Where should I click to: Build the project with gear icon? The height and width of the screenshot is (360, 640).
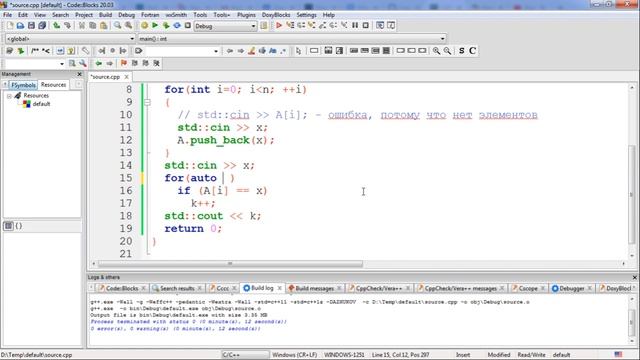pyautogui.click(x=144, y=25)
